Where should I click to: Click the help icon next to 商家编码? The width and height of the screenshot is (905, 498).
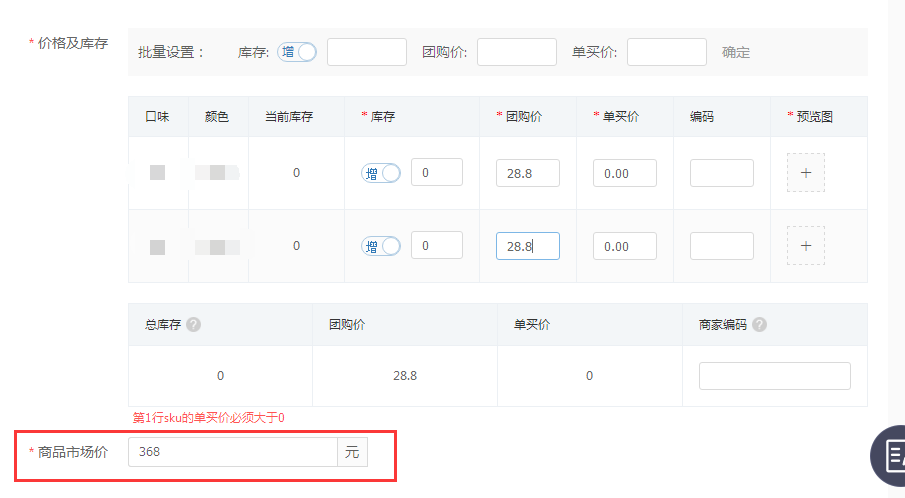click(759, 324)
